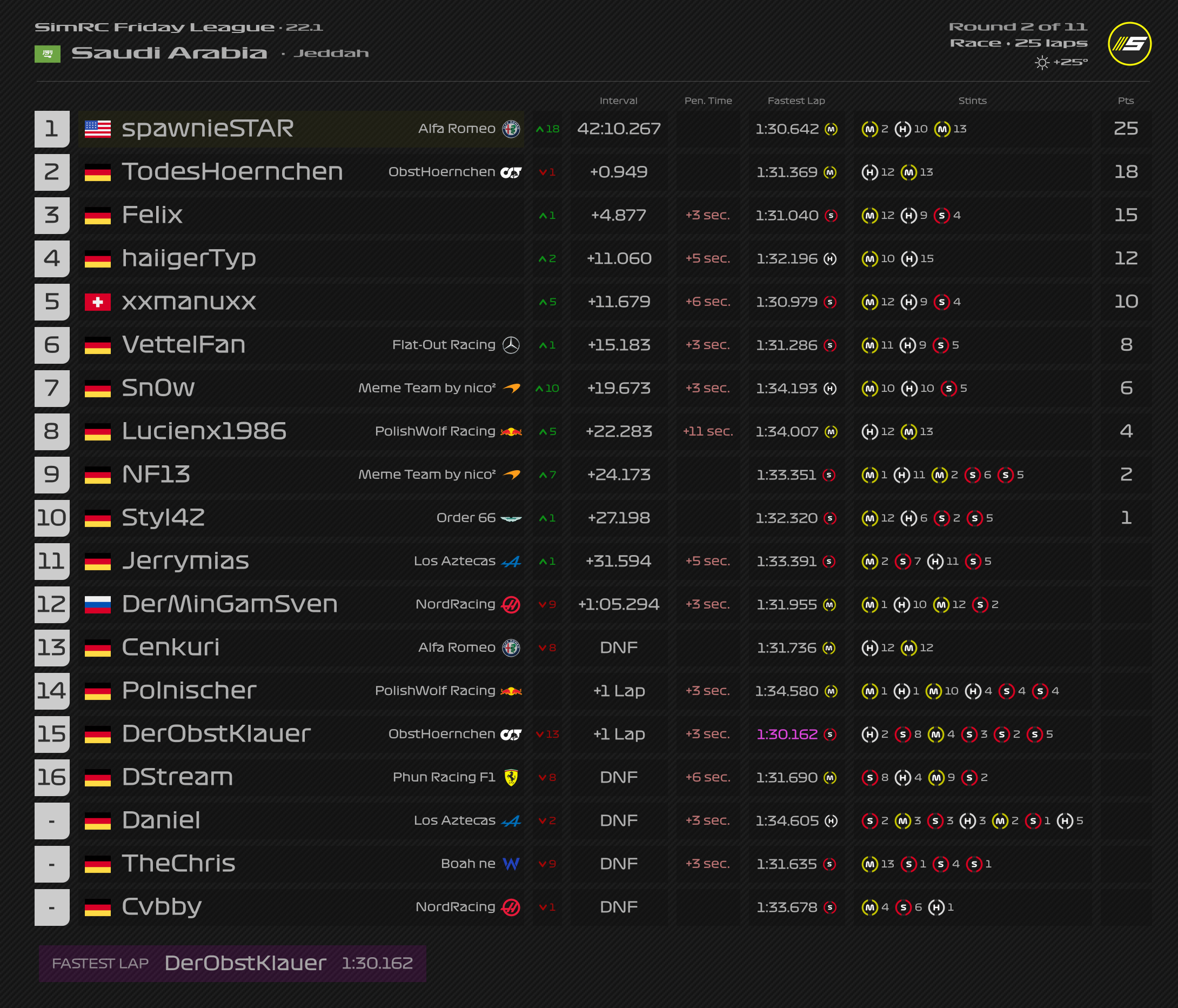1178x1008 pixels.
Task: Click the Ferrari logo next to DStream
Action: (x=511, y=777)
